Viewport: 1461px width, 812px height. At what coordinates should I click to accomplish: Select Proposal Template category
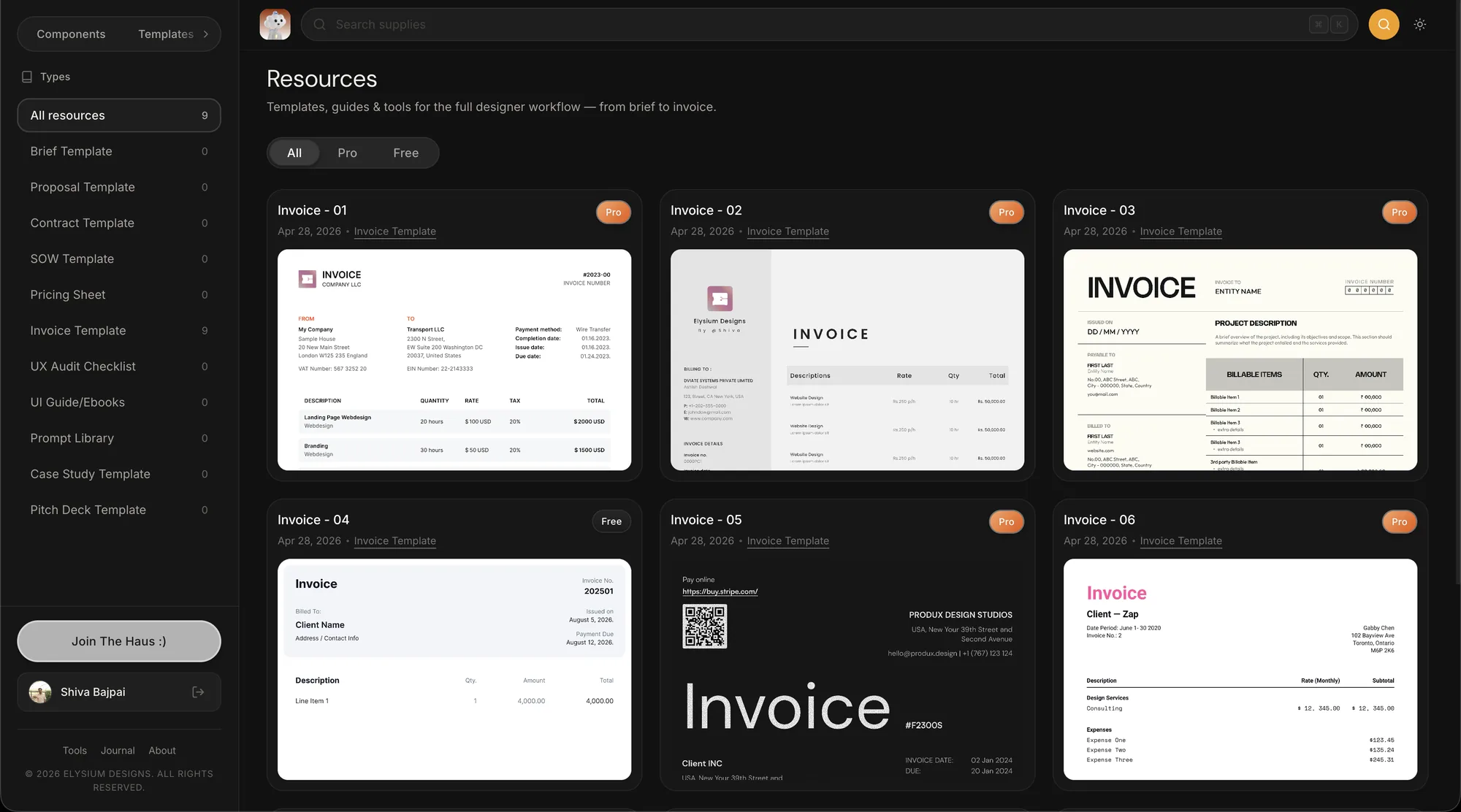119,187
